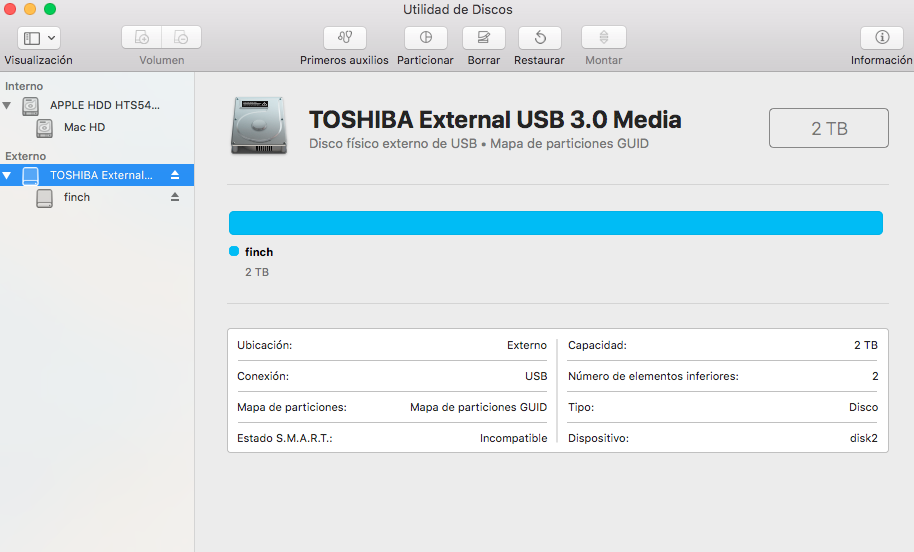
Task: Click the Restaurar restore icon
Action: (539, 38)
